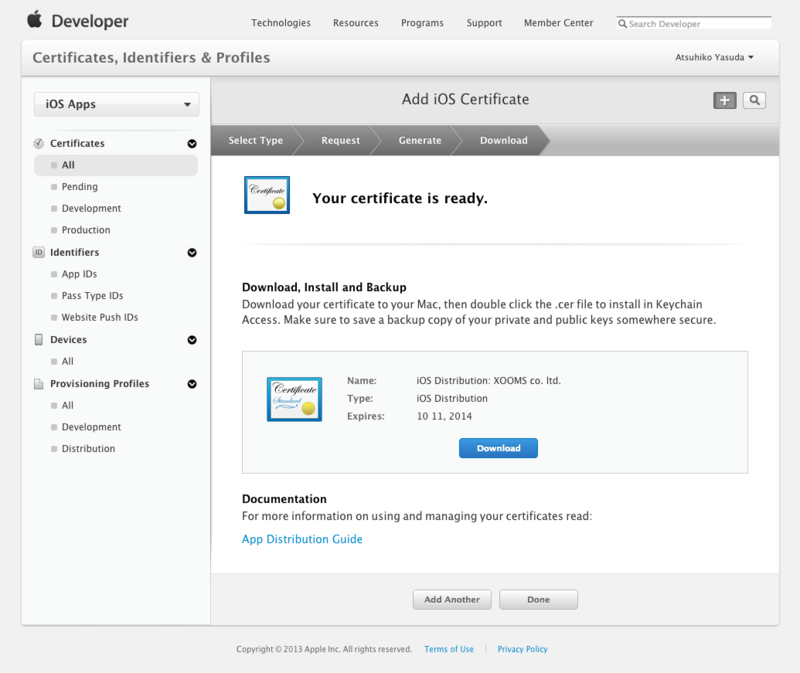Screen dimensions: 800x673
Task: Select All under Provisioning Profiles
Action: pyautogui.click(x=67, y=406)
